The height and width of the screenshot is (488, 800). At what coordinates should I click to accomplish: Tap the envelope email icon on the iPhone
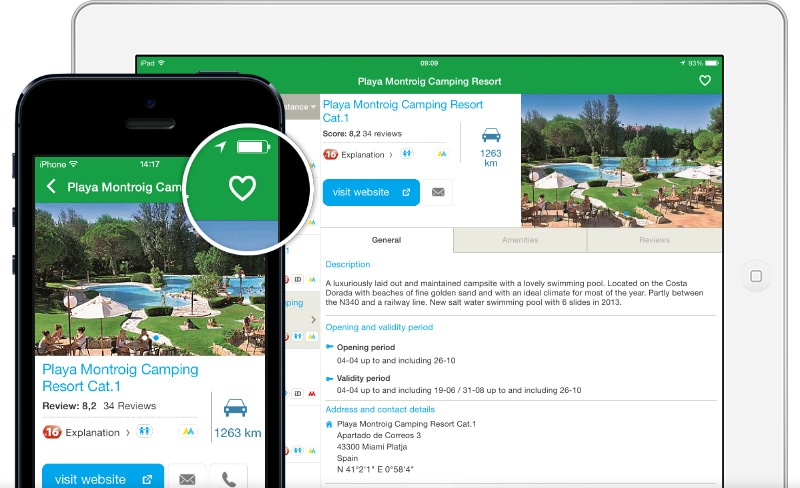pos(187,479)
